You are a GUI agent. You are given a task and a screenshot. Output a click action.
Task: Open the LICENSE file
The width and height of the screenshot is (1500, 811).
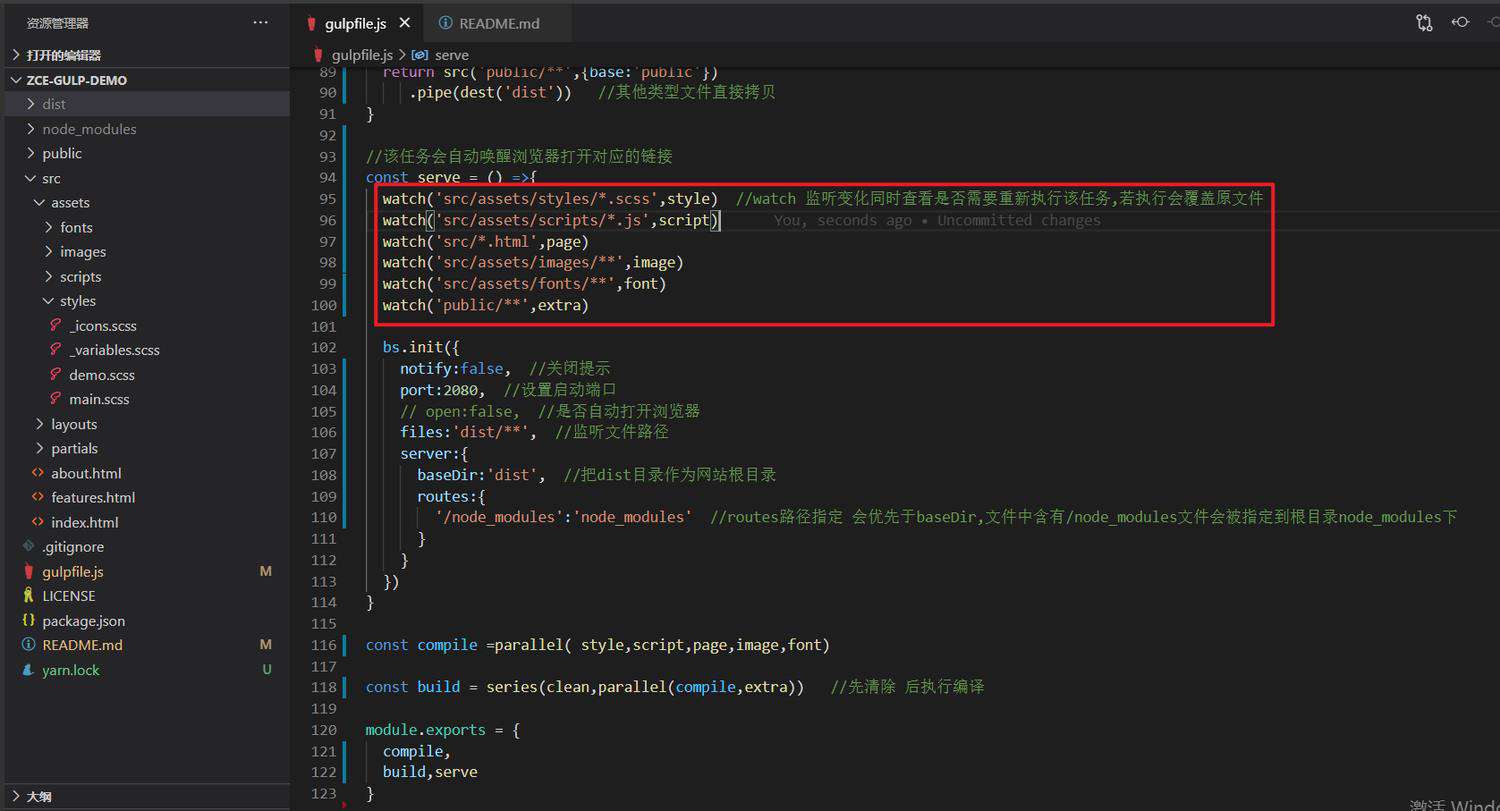click(147, 596)
